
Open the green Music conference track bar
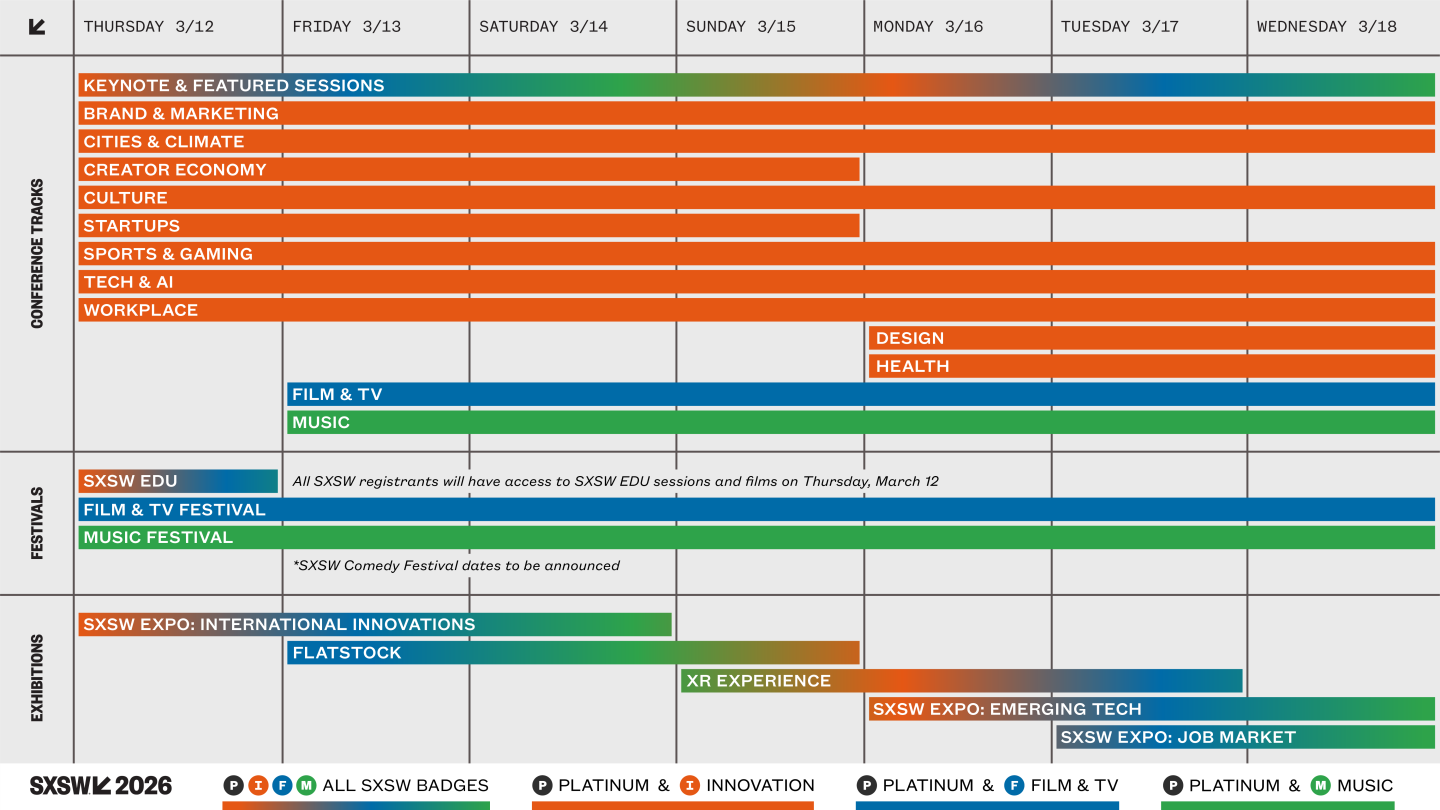pos(861,422)
